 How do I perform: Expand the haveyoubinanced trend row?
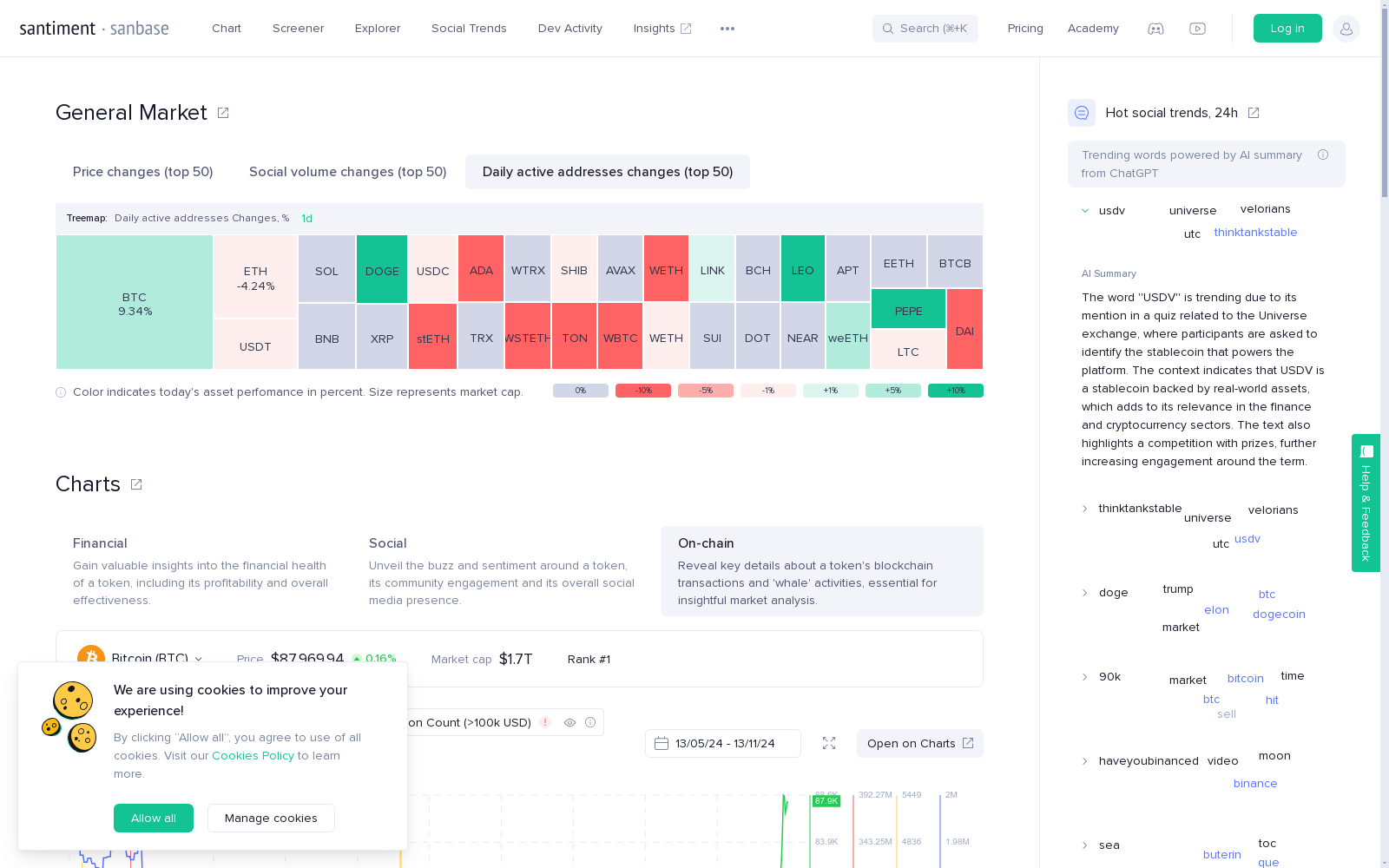coord(1085,761)
